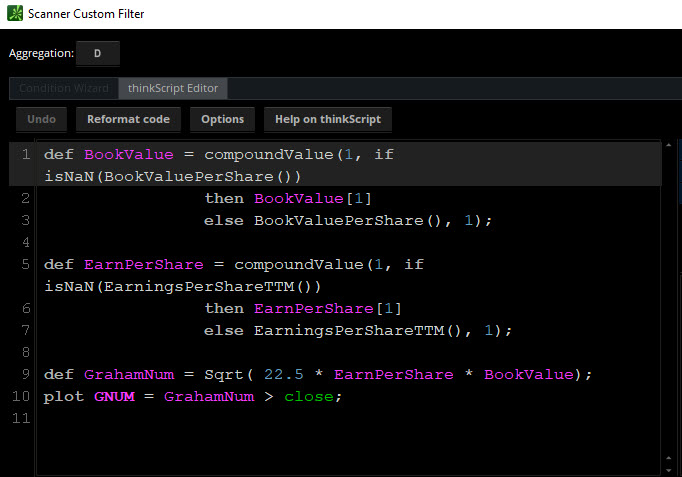Open Help on thinkScript
Viewport: 682px width, 477px height.
tap(327, 119)
